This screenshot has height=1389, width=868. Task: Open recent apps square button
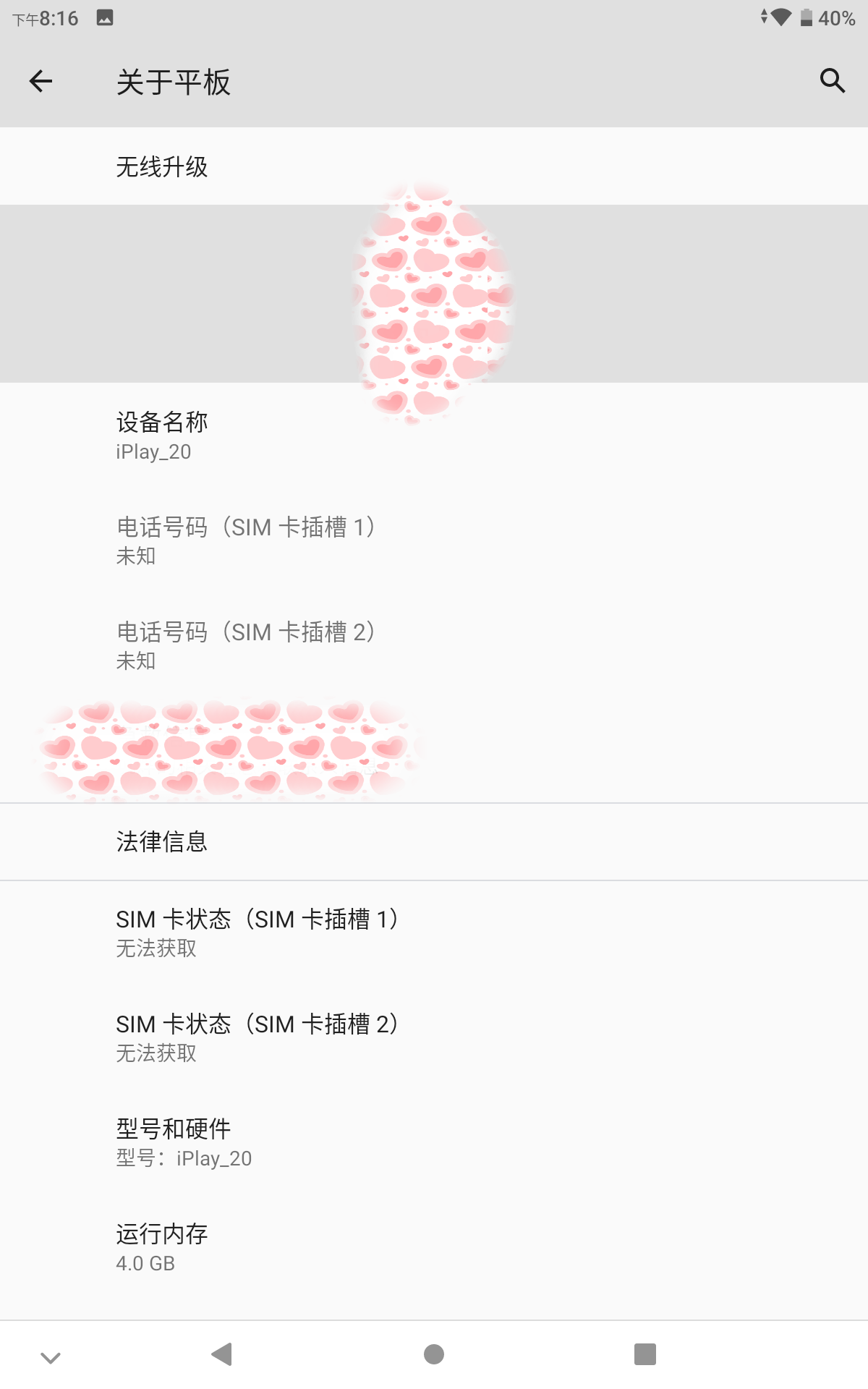644,1354
